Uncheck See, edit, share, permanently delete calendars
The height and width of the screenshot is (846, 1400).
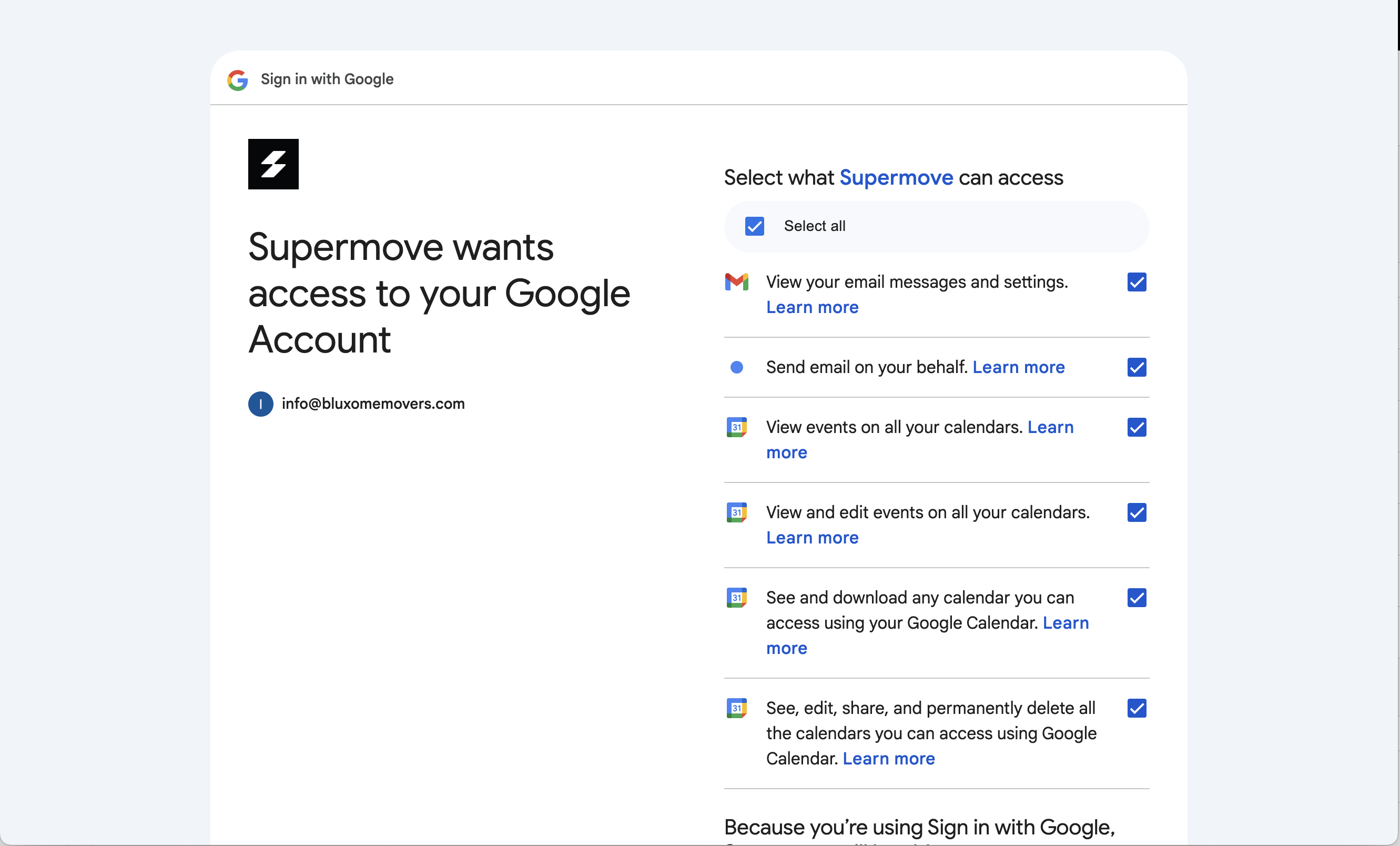1137,708
